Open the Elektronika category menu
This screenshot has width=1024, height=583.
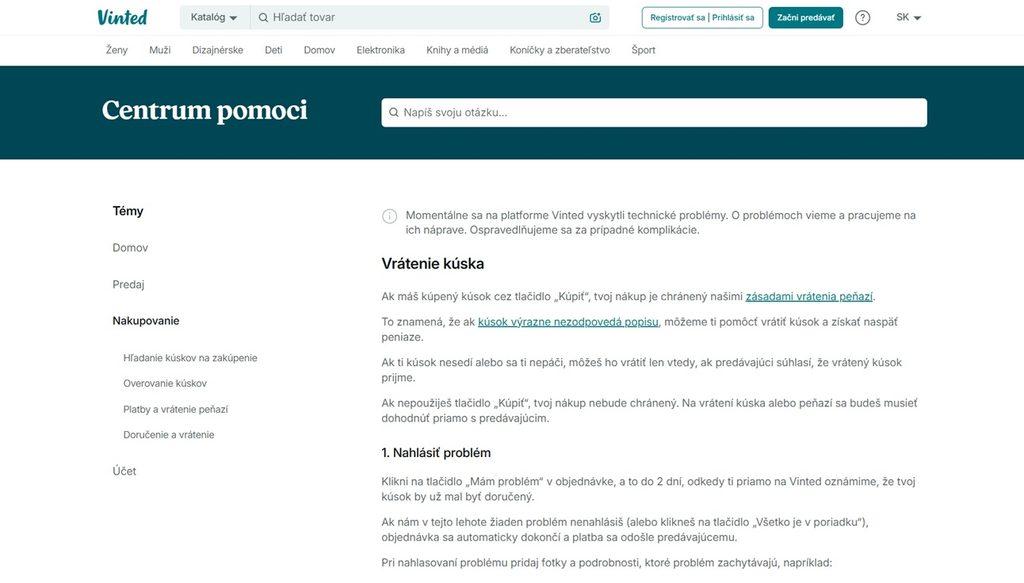pyautogui.click(x=381, y=50)
